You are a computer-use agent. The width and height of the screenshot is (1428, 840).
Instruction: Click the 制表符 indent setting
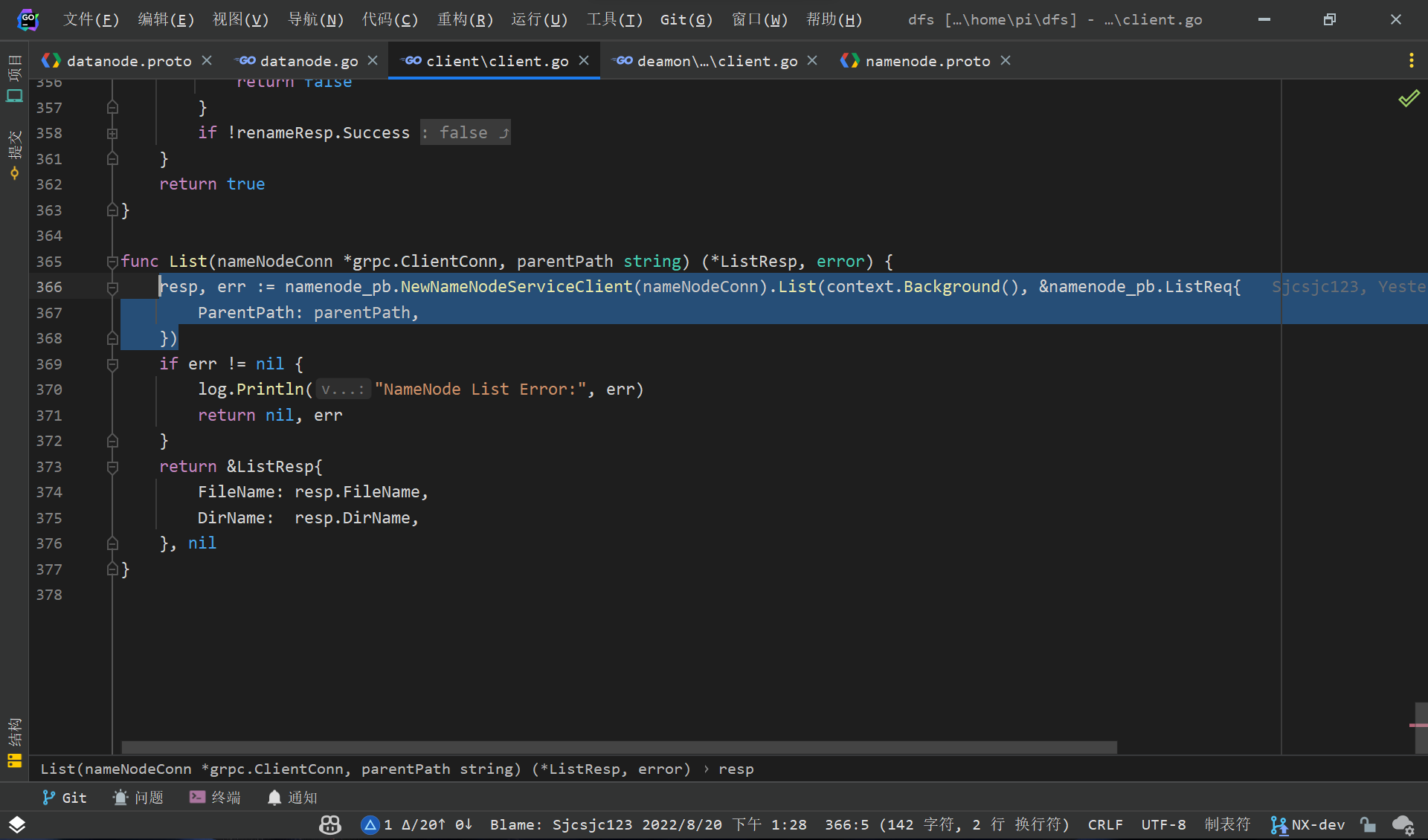point(1227,824)
